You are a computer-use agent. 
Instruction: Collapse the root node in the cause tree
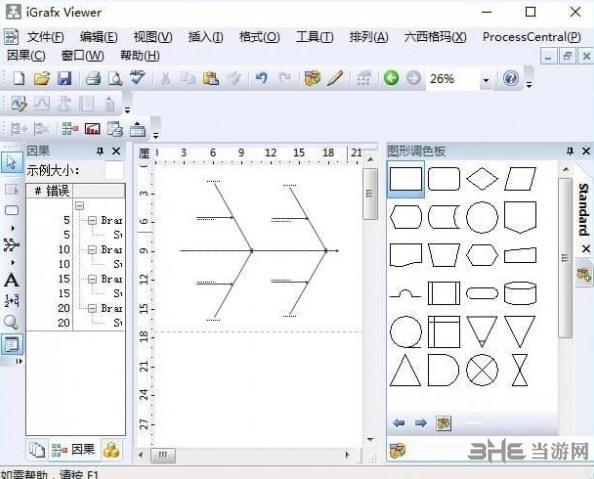(x=80, y=206)
